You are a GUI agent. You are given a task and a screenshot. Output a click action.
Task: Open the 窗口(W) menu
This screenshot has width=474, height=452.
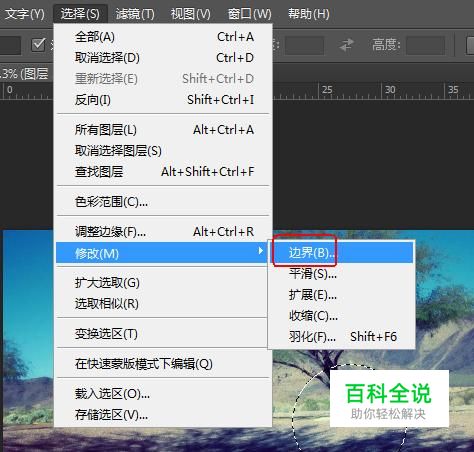(x=249, y=14)
